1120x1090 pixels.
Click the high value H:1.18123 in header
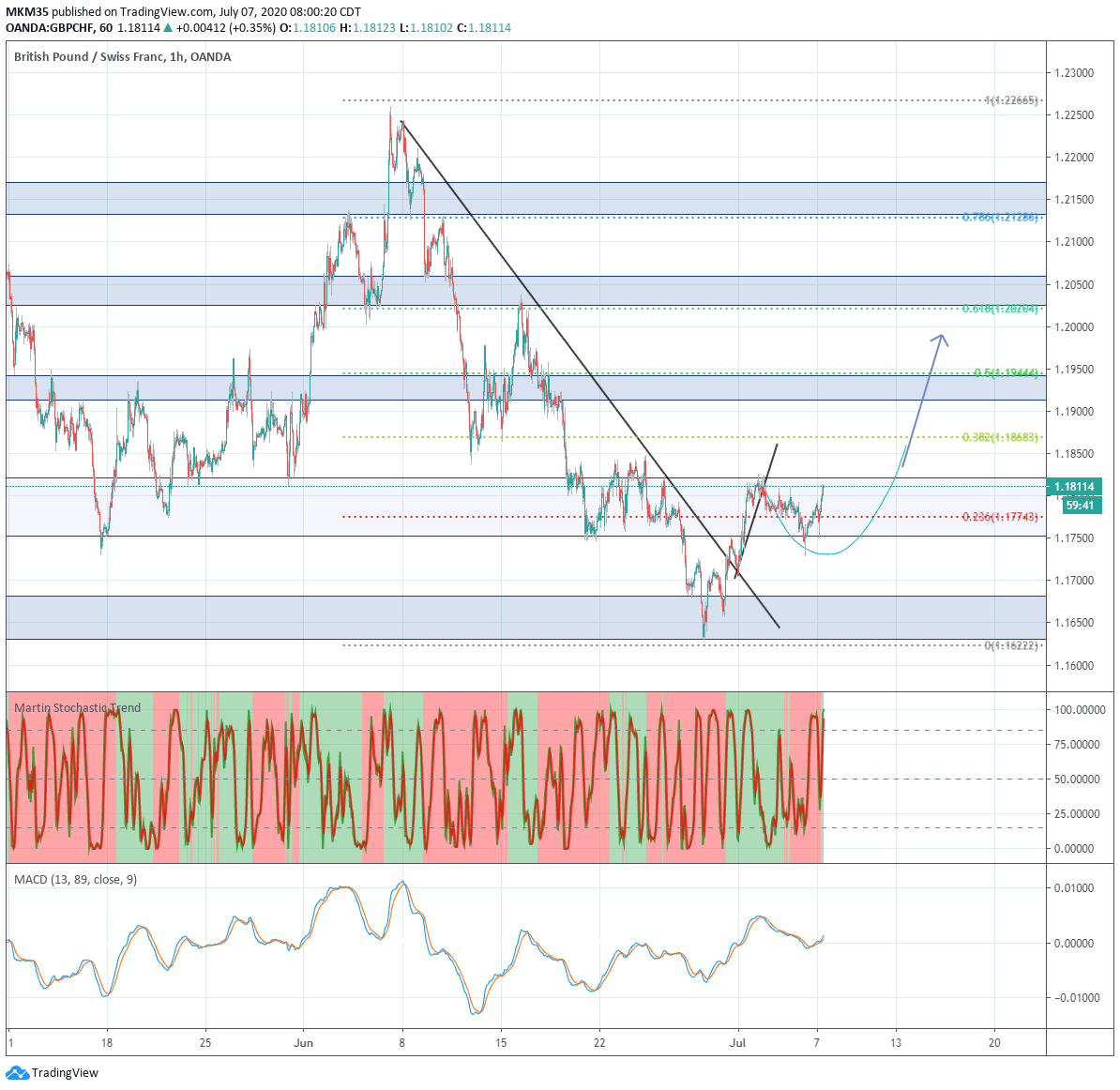[367, 28]
